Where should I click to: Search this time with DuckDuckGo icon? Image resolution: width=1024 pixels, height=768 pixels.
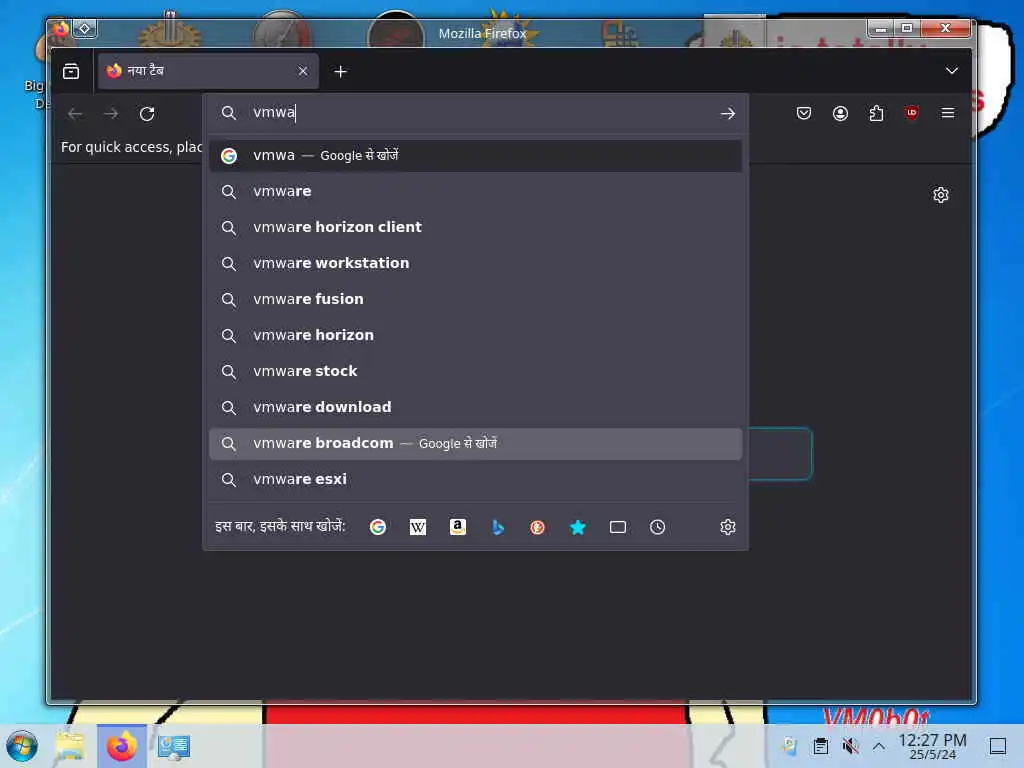pyautogui.click(x=537, y=527)
